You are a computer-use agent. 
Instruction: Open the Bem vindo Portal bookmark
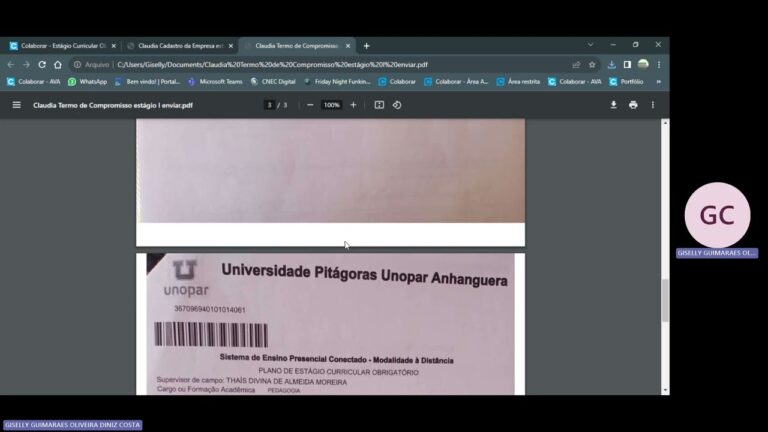[x=147, y=82]
